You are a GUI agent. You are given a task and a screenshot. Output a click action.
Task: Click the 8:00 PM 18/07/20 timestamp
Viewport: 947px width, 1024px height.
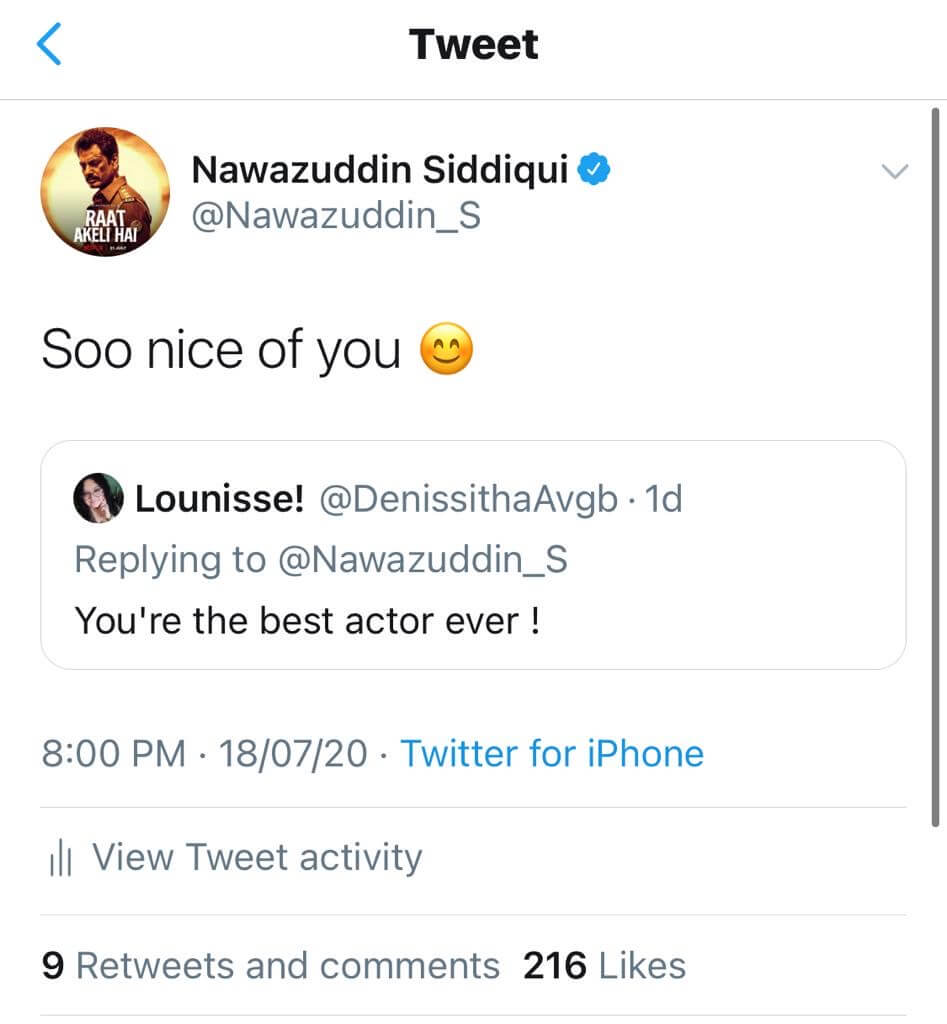205,753
